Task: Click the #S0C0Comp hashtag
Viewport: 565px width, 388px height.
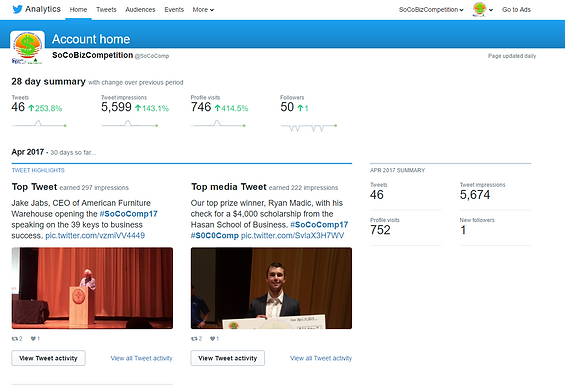Action: pos(215,236)
